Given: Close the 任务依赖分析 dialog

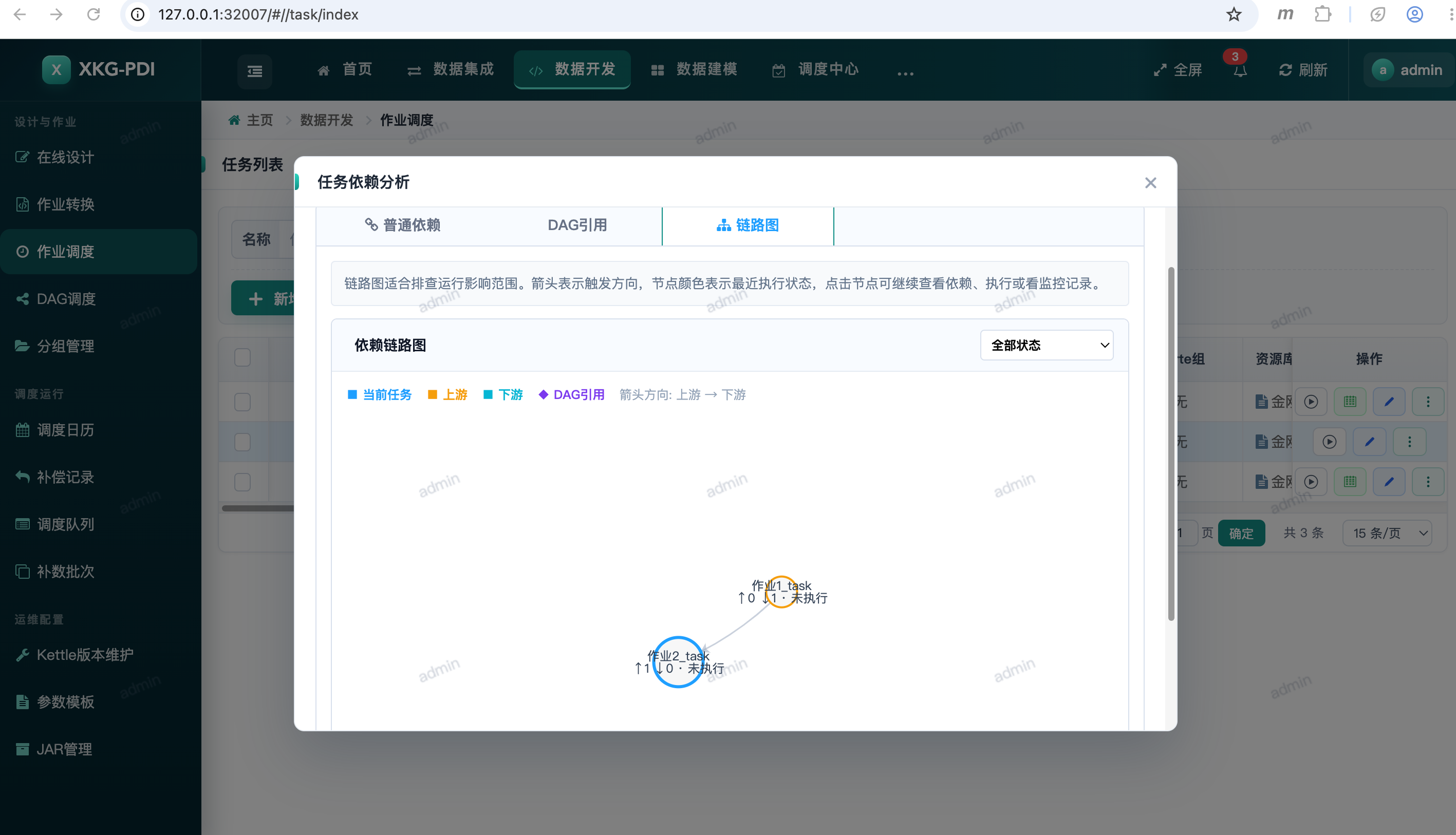Looking at the screenshot, I should pyautogui.click(x=1150, y=183).
